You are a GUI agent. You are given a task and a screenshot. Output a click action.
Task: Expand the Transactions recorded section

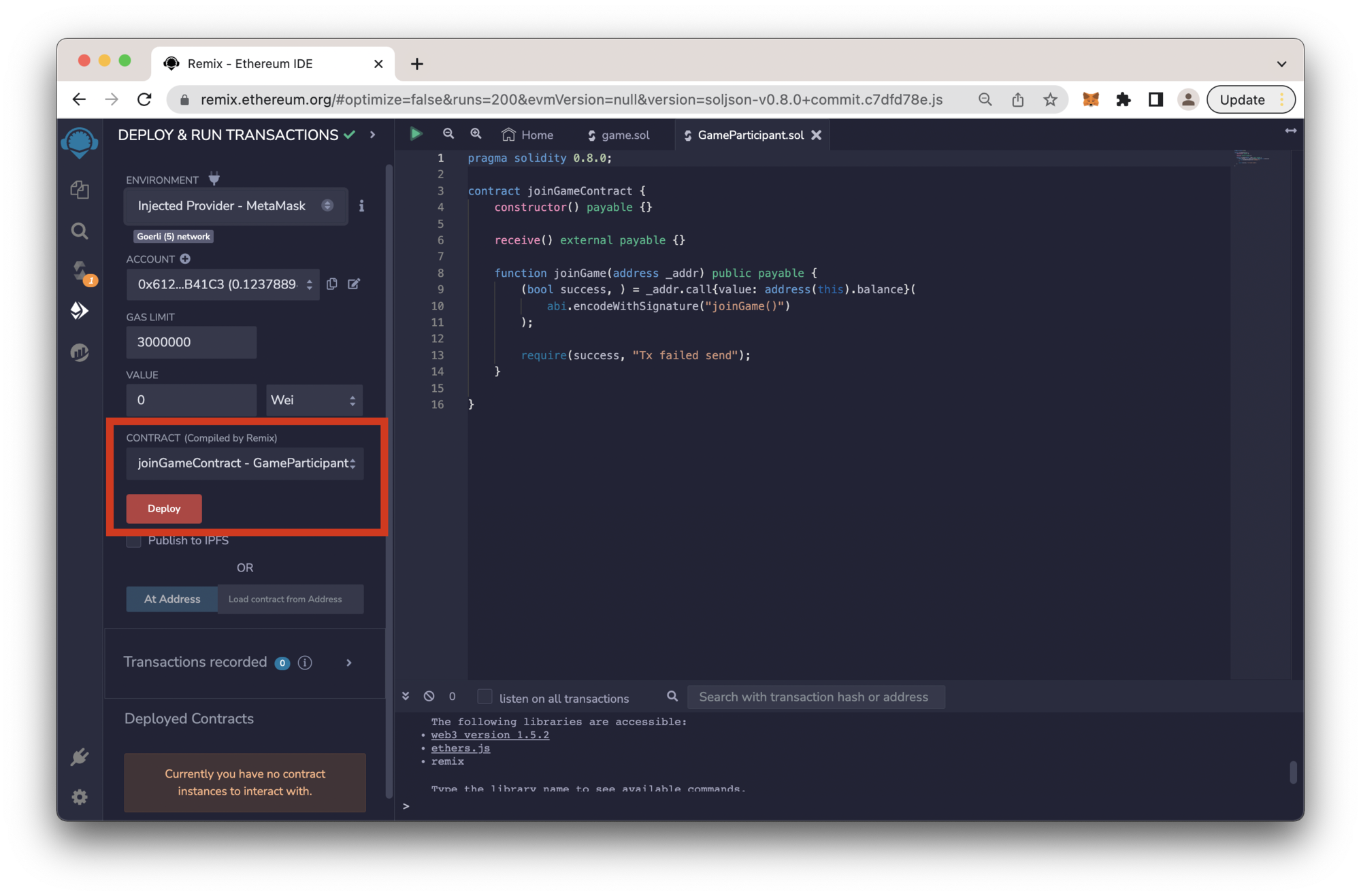pyautogui.click(x=349, y=663)
